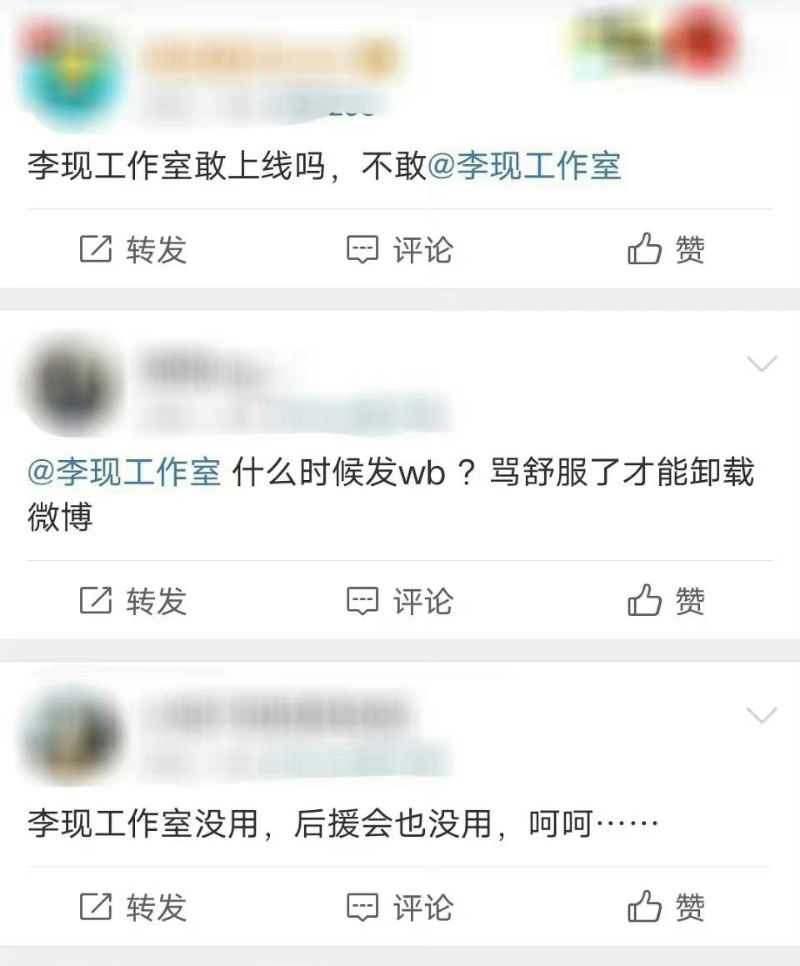This screenshot has width=800, height=966.
Task: Like the third post mentioning 后援会
Action: click(x=644, y=906)
